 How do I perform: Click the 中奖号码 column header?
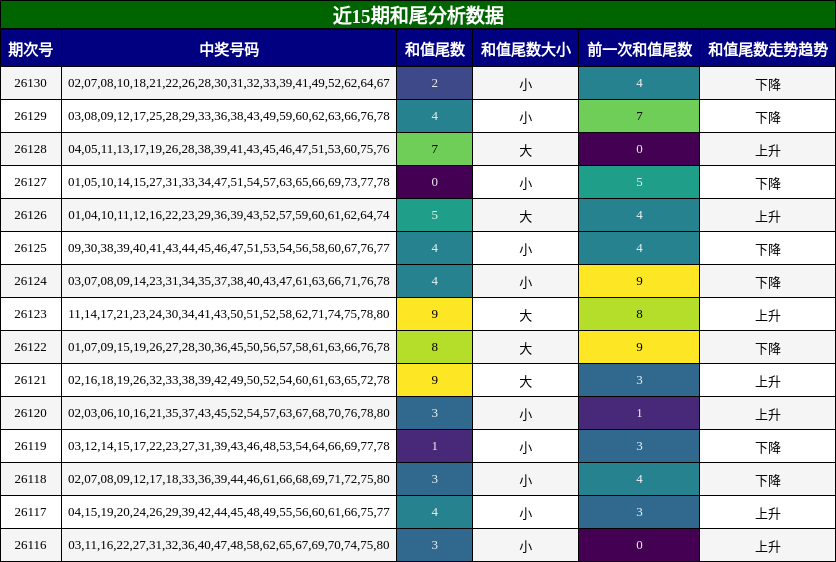point(229,49)
